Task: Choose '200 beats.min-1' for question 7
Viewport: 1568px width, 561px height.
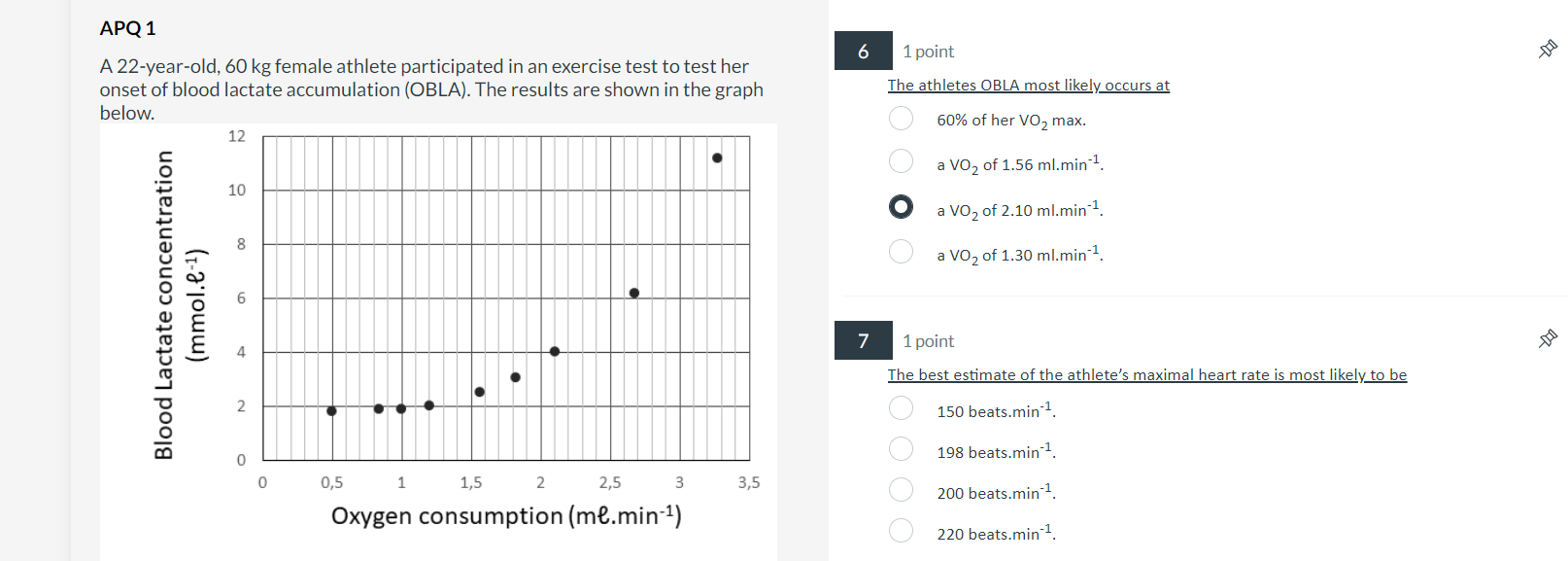Action: 901,490
